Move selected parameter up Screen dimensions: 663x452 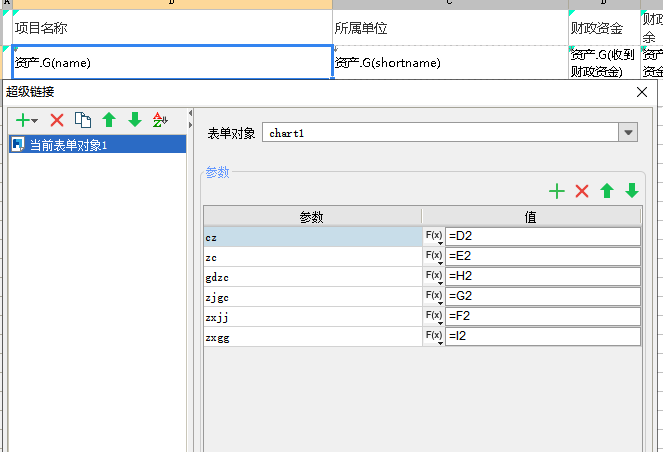coord(607,191)
